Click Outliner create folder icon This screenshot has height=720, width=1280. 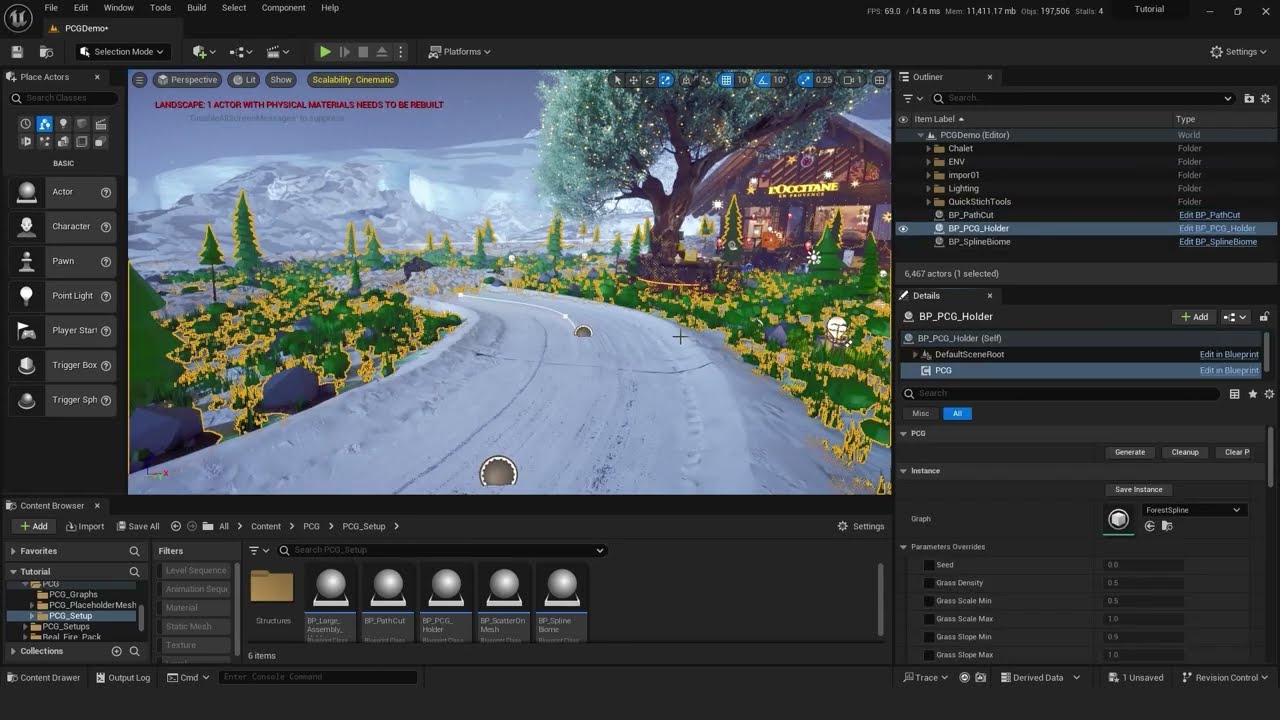[1249, 98]
